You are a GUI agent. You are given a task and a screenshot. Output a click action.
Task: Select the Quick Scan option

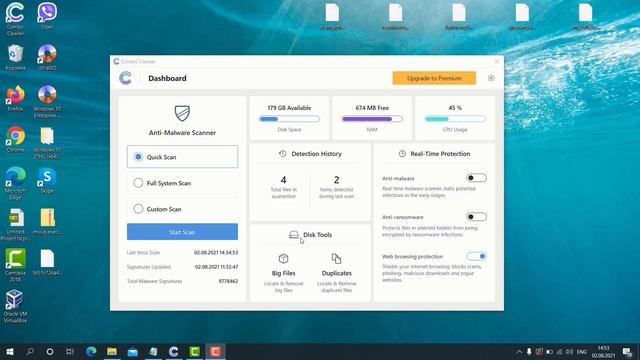point(182,157)
